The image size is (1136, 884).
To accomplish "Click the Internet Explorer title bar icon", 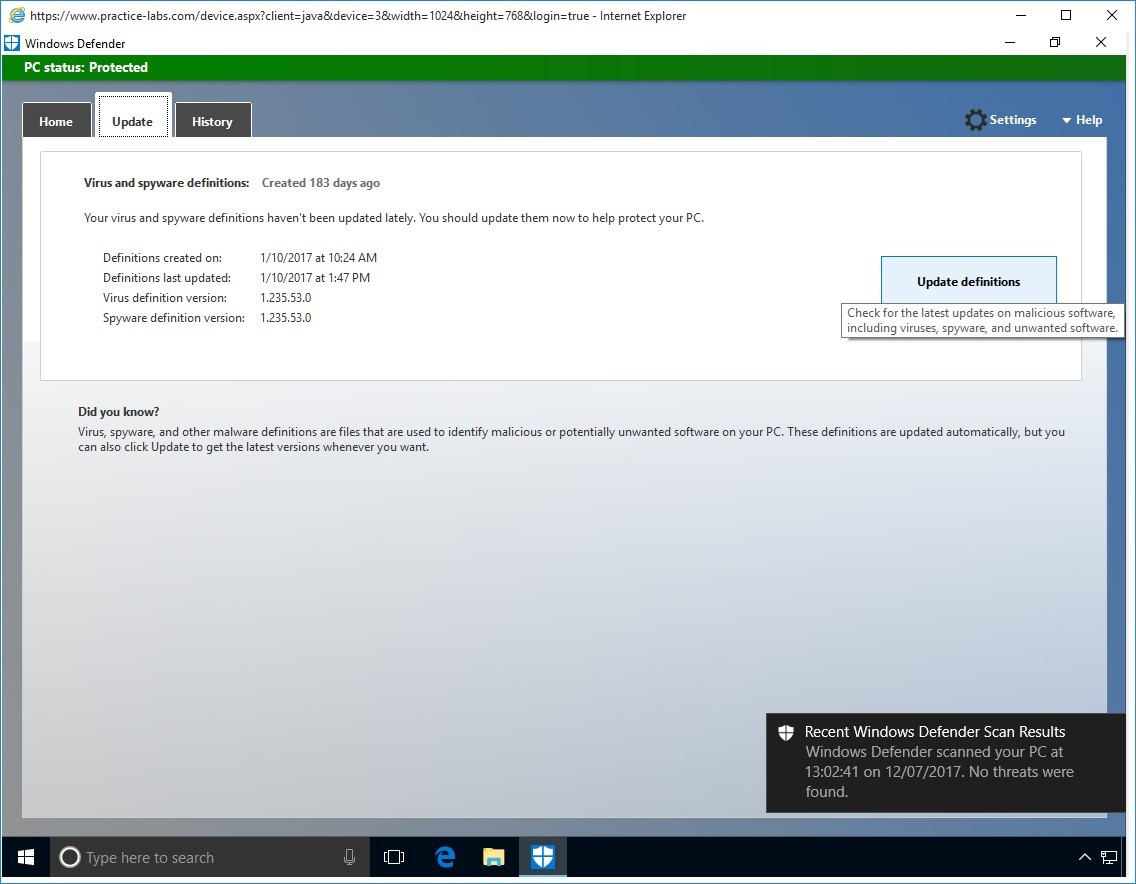I will [x=17, y=15].
